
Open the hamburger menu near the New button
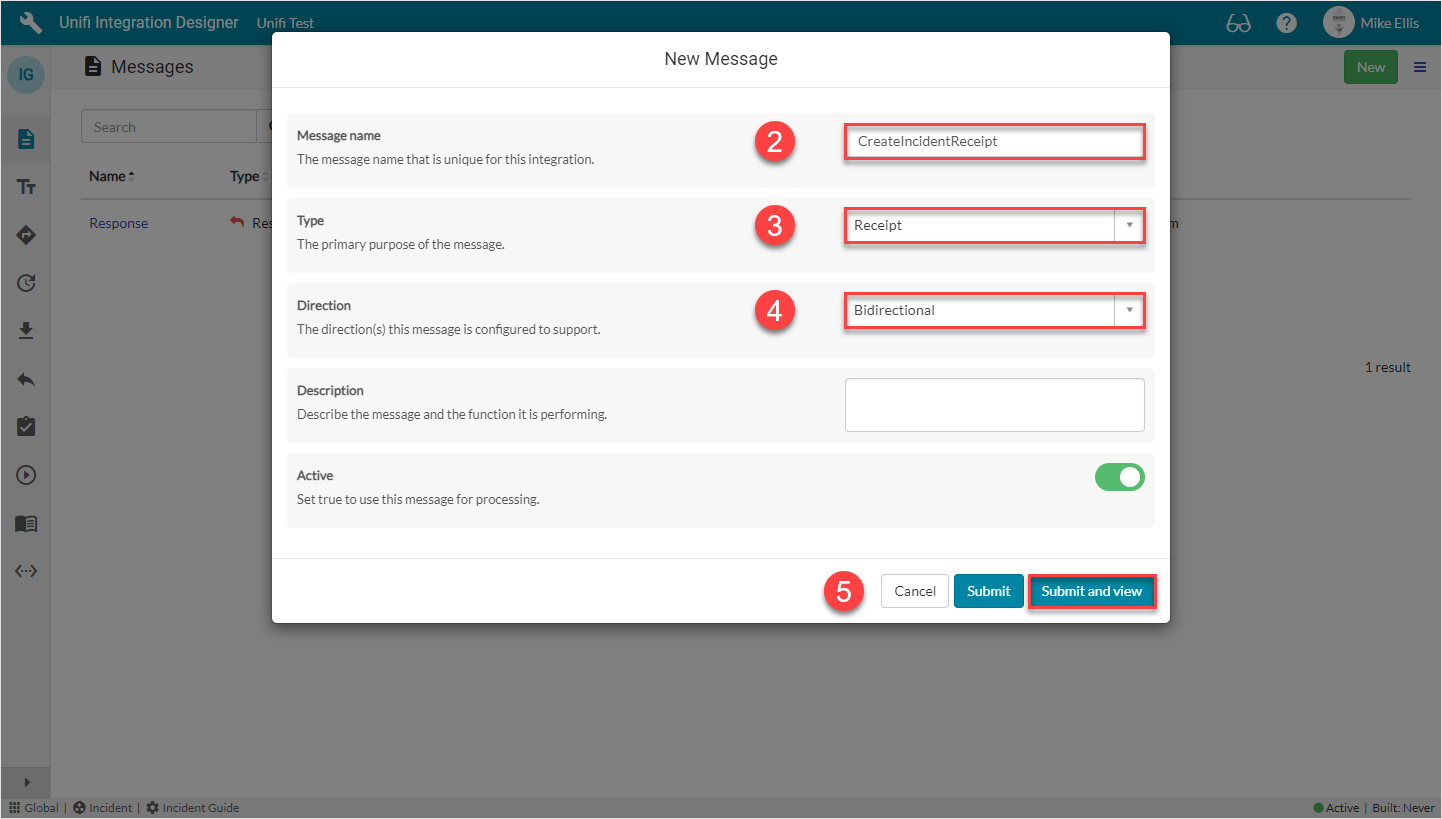click(1419, 66)
